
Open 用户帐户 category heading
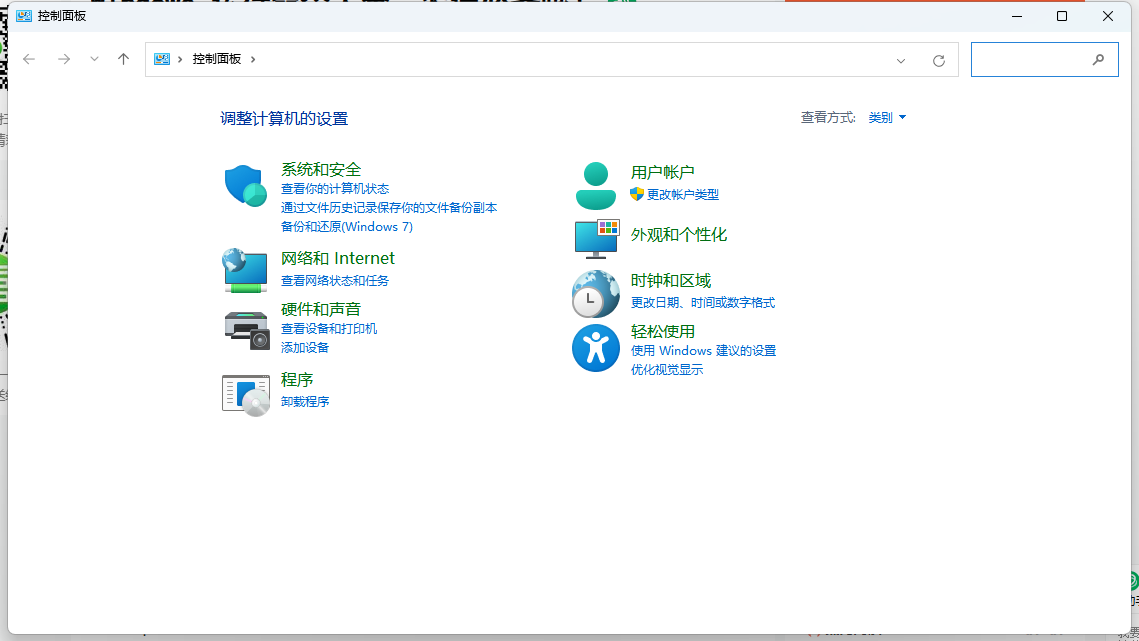point(662,172)
